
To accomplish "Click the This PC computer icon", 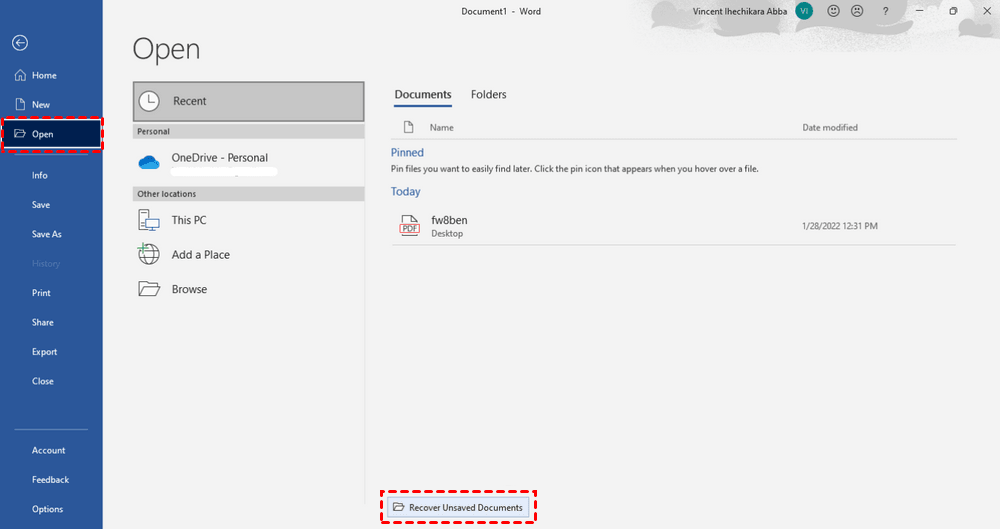I will (149, 220).
